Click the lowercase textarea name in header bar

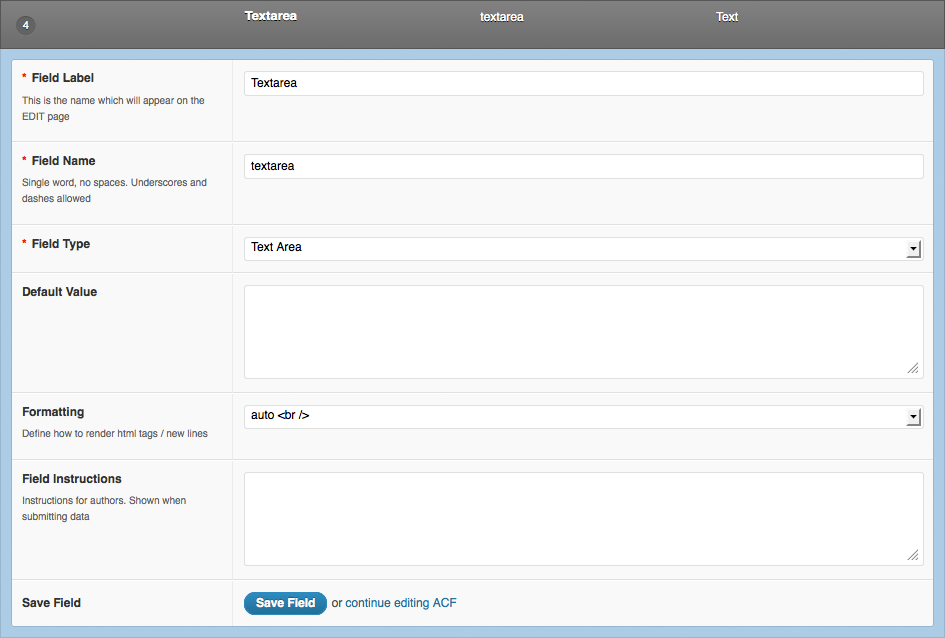tap(501, 17)
